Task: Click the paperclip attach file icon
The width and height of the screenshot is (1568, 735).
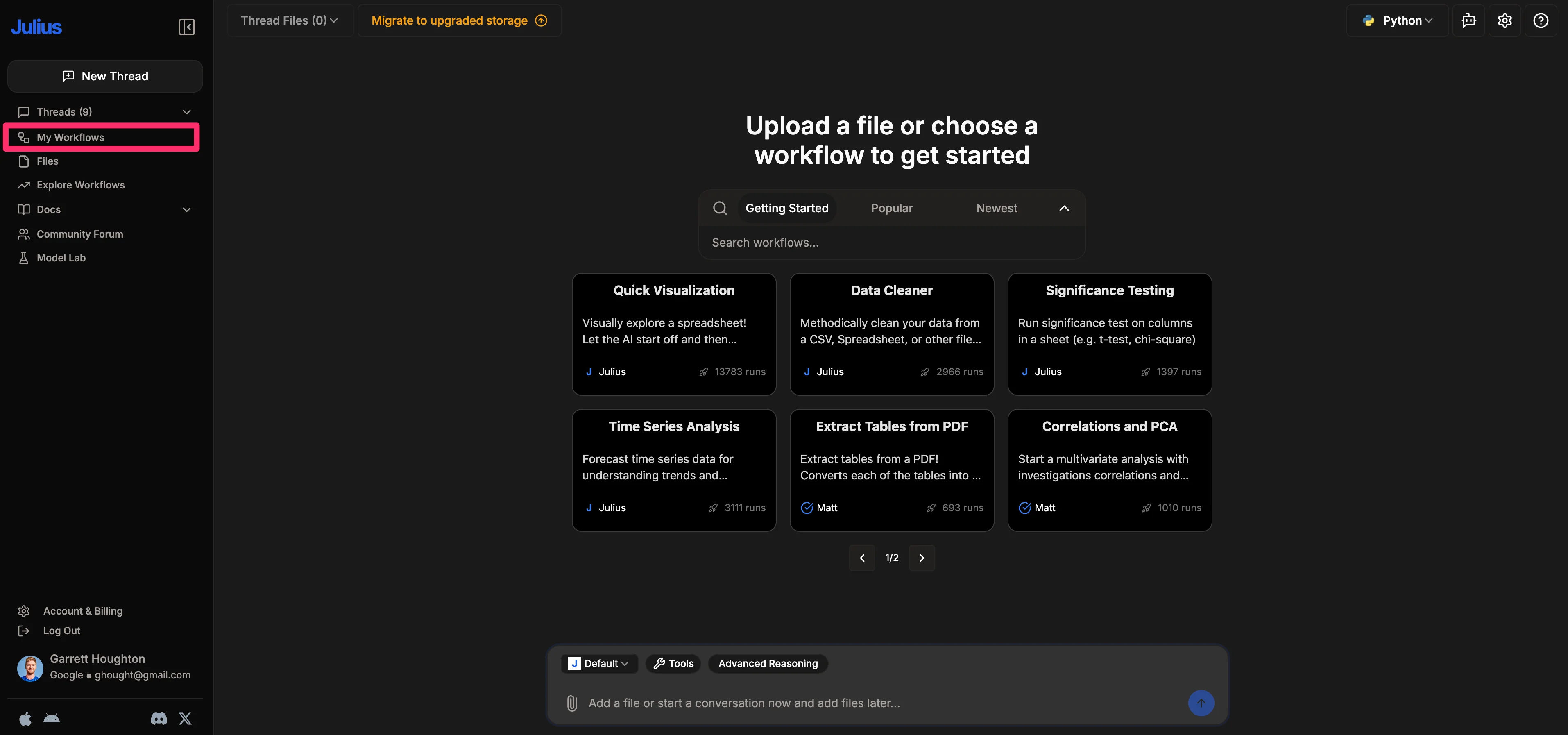Action: pyautogui.click(x=571, y=703)
